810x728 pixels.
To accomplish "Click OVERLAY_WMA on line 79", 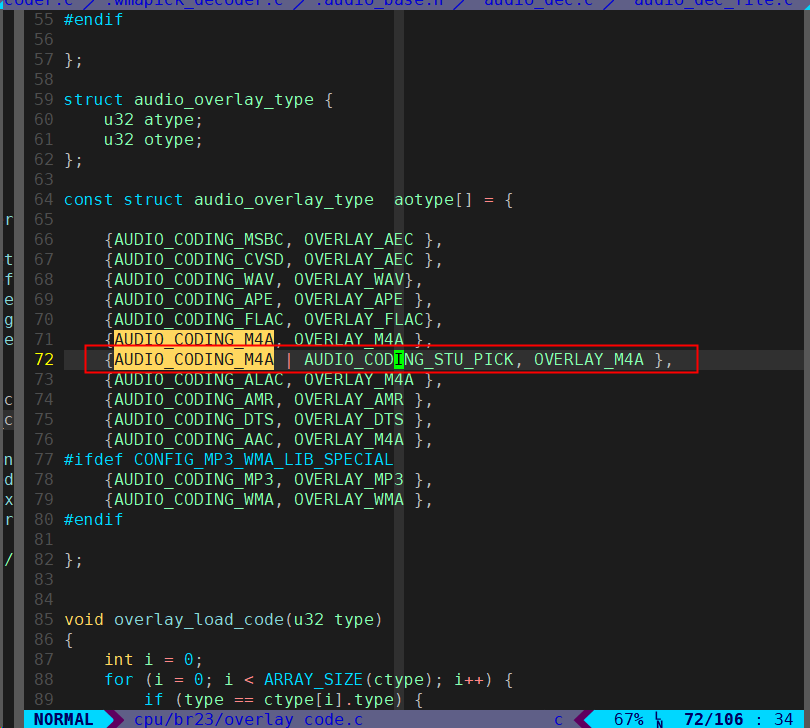I will 349,500.
